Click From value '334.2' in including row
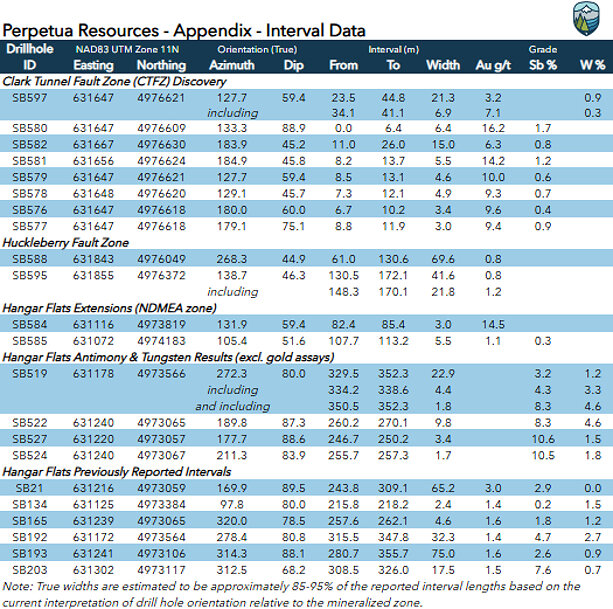This screenshot has height=609, width=613. pyautogui.click(x=343, y=390)
